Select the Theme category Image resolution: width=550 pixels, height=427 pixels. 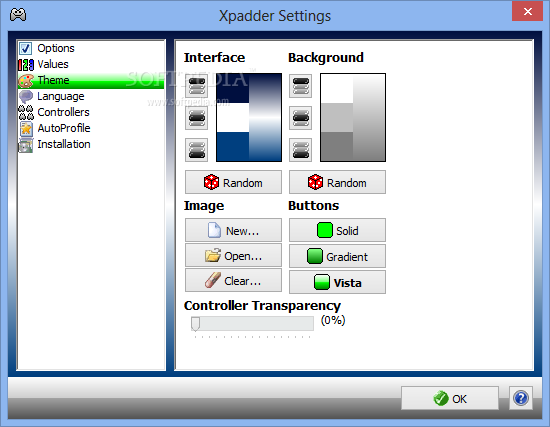tap(91, 80)
